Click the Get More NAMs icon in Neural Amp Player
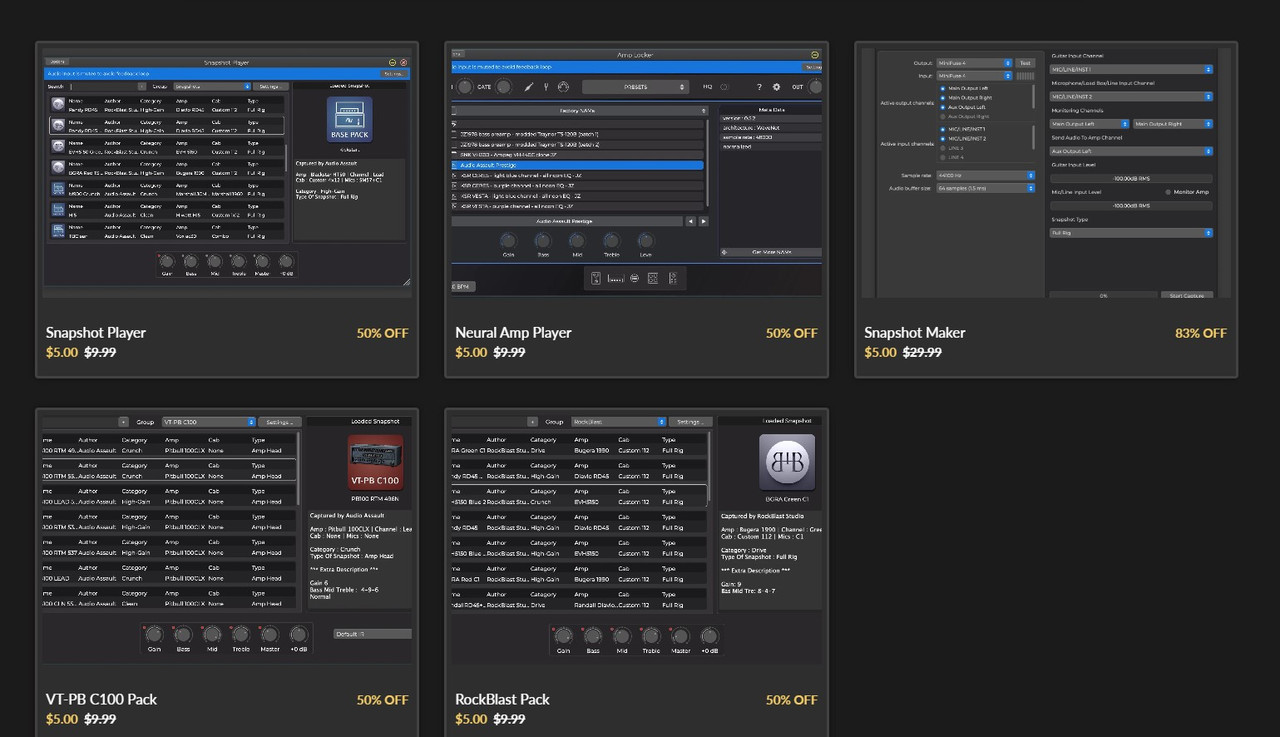Image resolution: width=1280 pixels, height=737 pixels. (725, 252)
